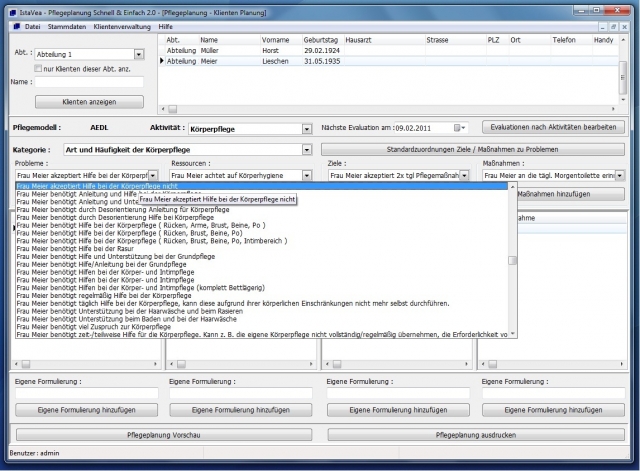The image size is (640, 471).
Task: Click 'Eigene Formulierung hinzufügen' under Ziele column
Action: click(398, 410)
